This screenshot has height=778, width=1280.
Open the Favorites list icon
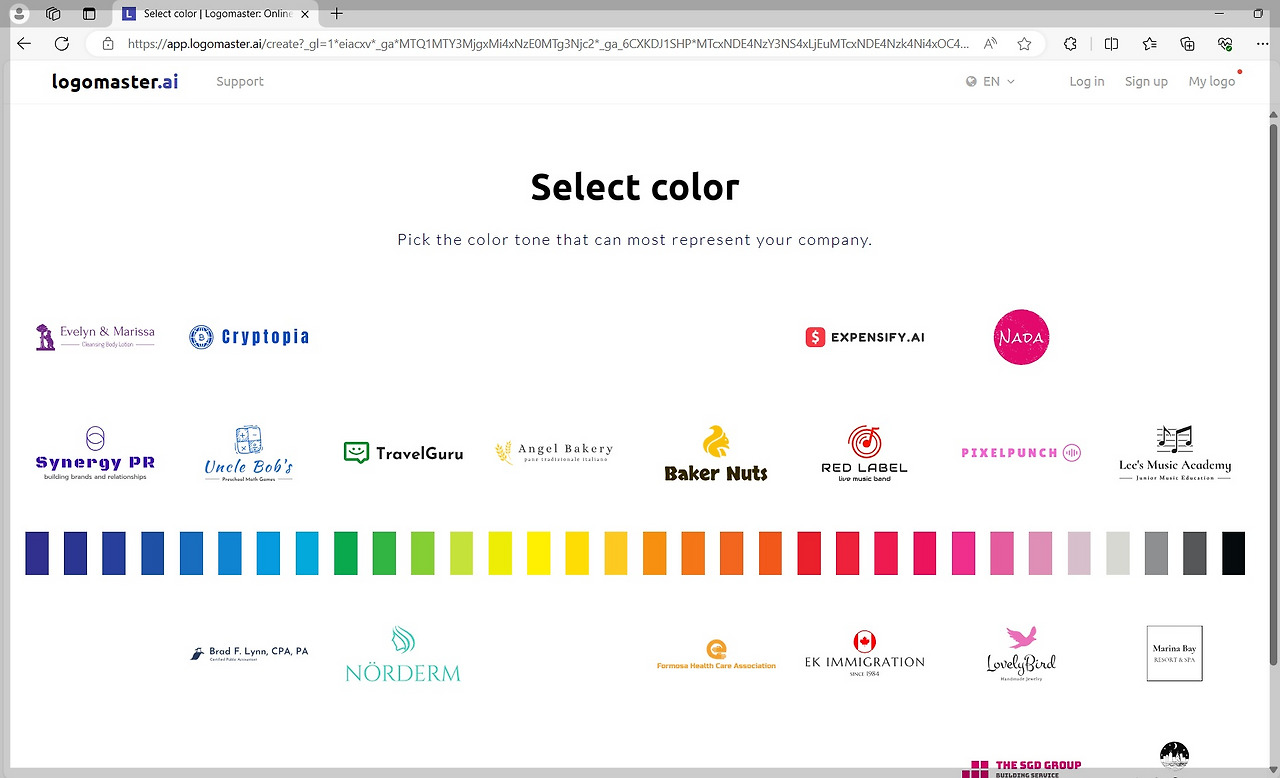click(x=1149, y=44)
